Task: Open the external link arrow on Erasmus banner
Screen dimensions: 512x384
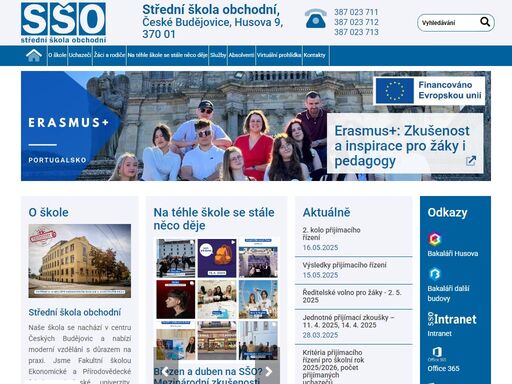Action: click(x=471, y=161)
